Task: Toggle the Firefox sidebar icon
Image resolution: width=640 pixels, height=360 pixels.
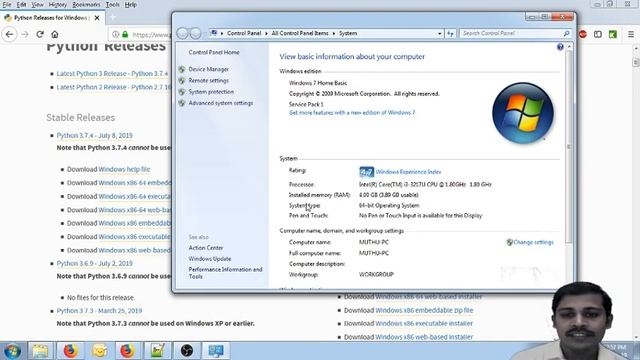Action: [598, 34]
